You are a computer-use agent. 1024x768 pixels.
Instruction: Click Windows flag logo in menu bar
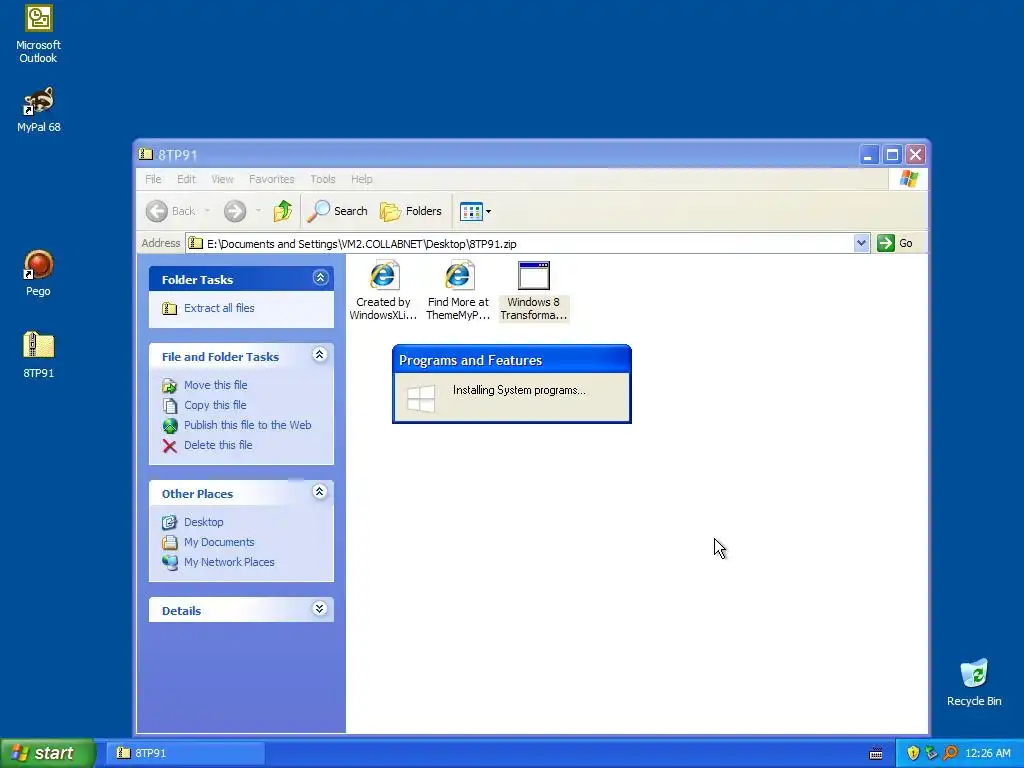pyautogui.click(x=908, y=179)
